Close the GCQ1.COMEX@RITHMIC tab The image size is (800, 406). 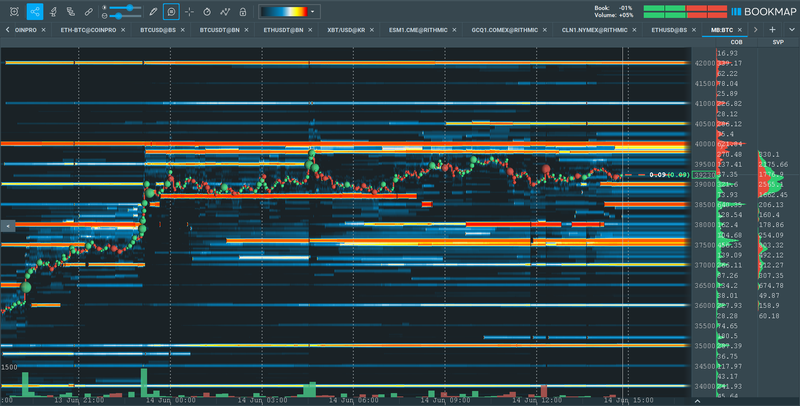[x=544, y=30]
